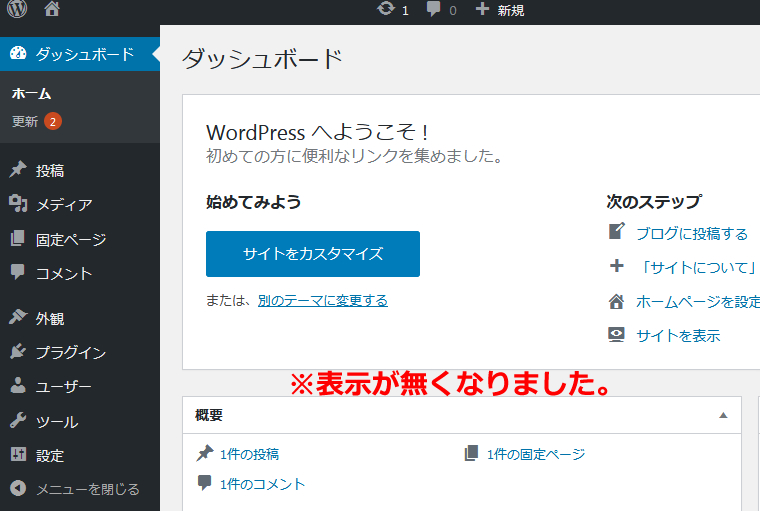Click ホームページを設定 link

tap(698, 302)
